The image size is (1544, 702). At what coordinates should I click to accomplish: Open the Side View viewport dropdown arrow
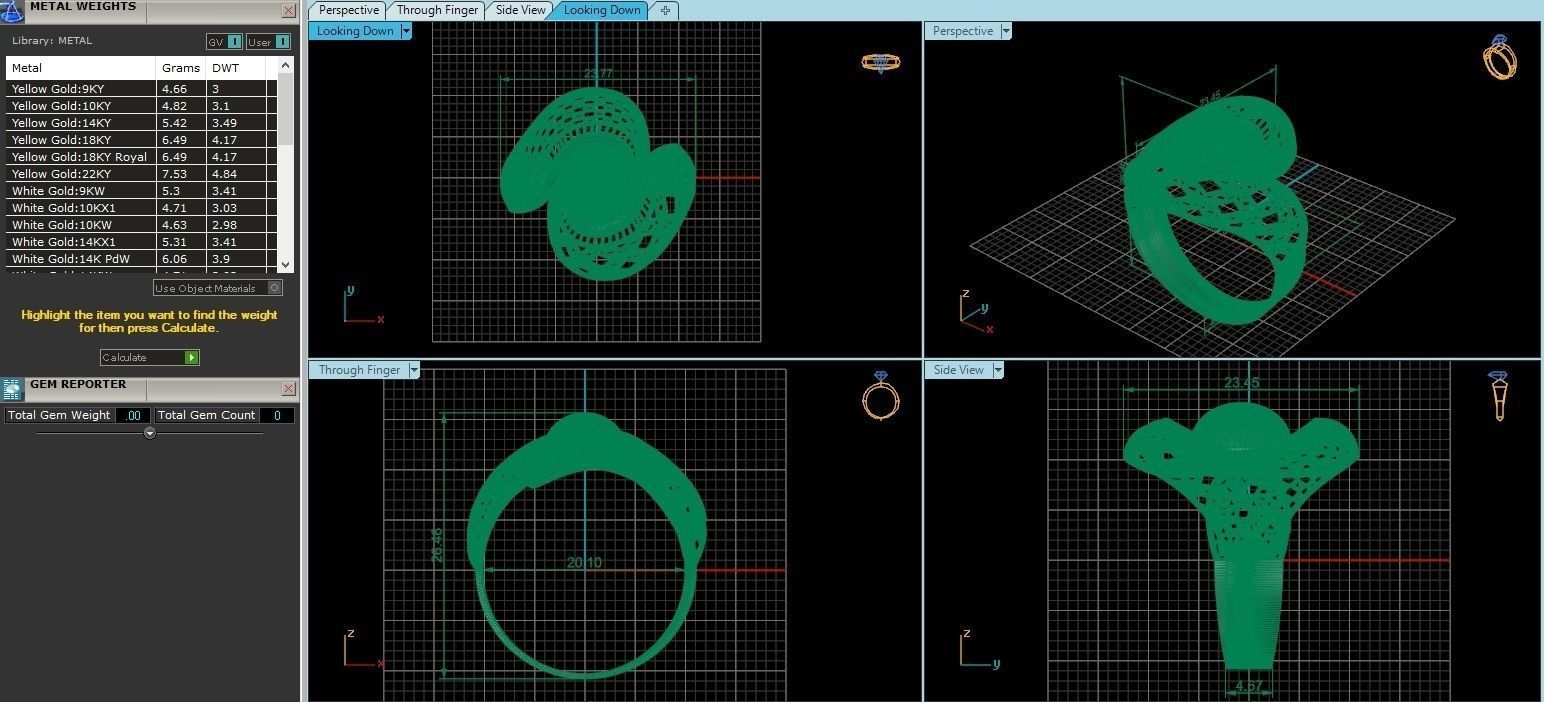coord(998,370)
